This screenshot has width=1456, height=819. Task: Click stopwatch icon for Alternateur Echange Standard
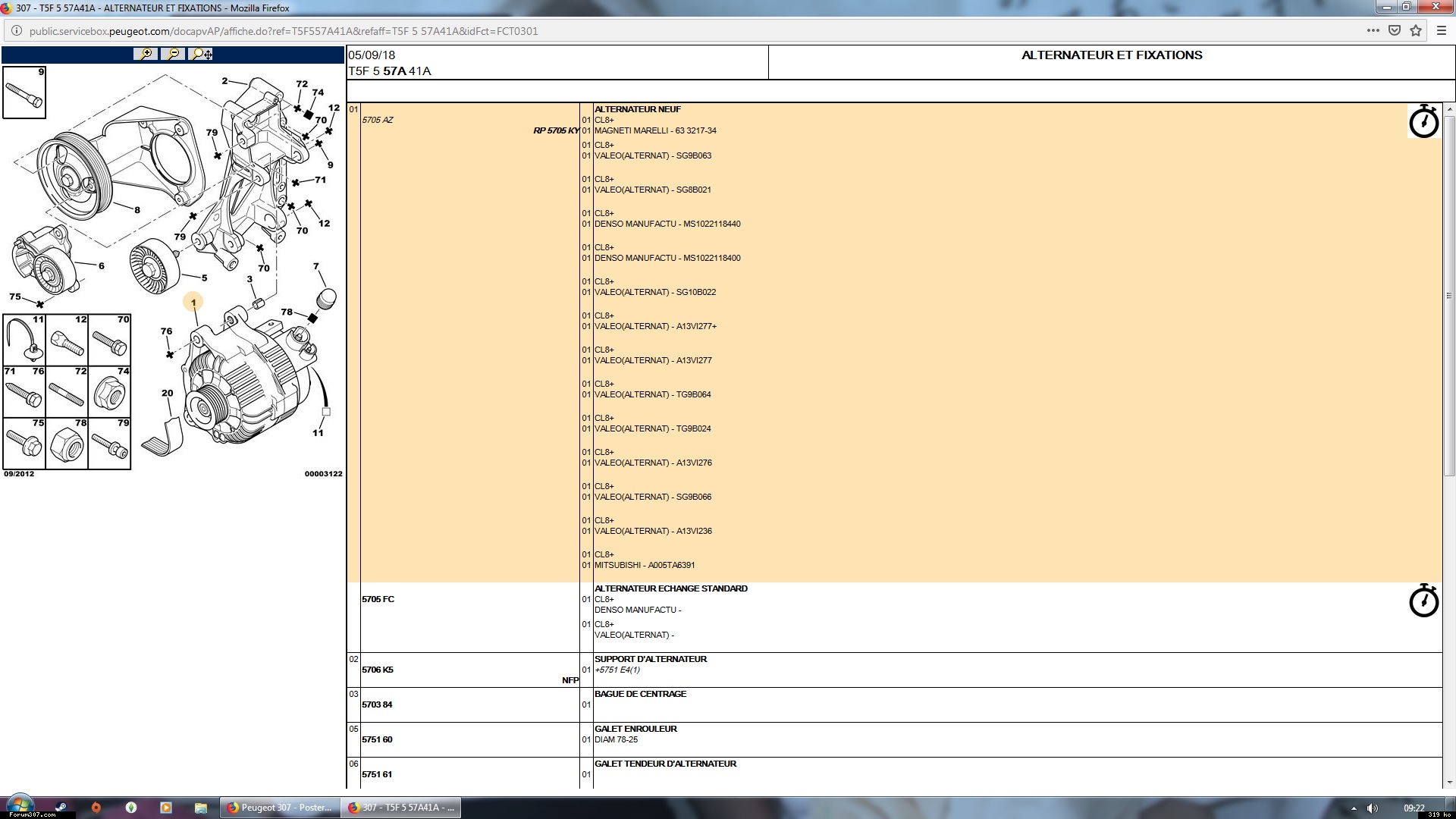click(1423, 601)
